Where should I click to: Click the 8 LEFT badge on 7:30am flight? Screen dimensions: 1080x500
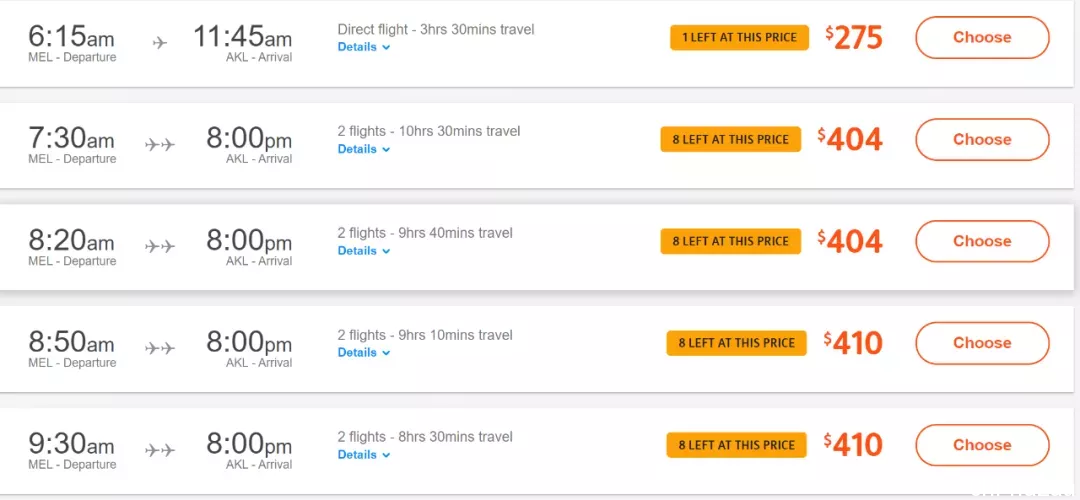731,139
